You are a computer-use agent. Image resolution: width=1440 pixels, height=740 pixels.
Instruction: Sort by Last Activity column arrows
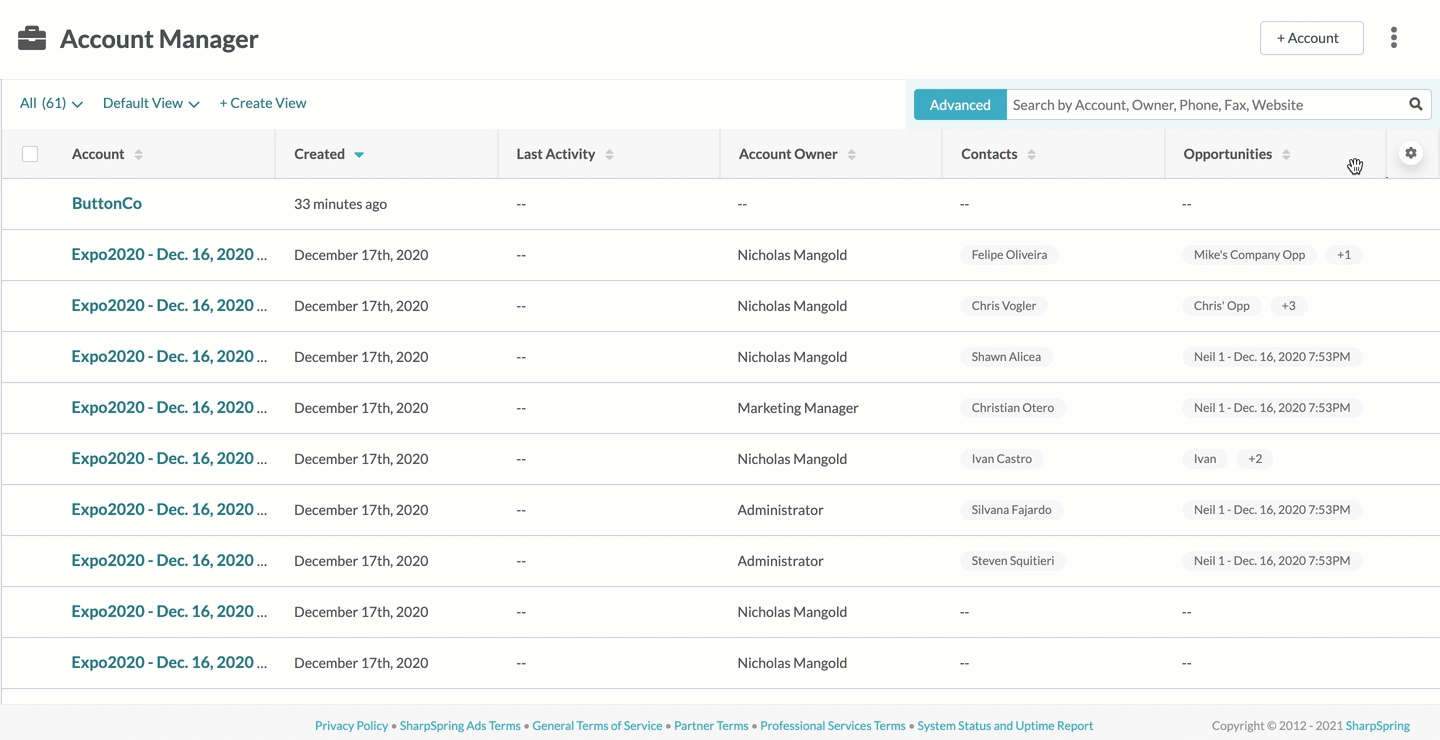point(609,154)
